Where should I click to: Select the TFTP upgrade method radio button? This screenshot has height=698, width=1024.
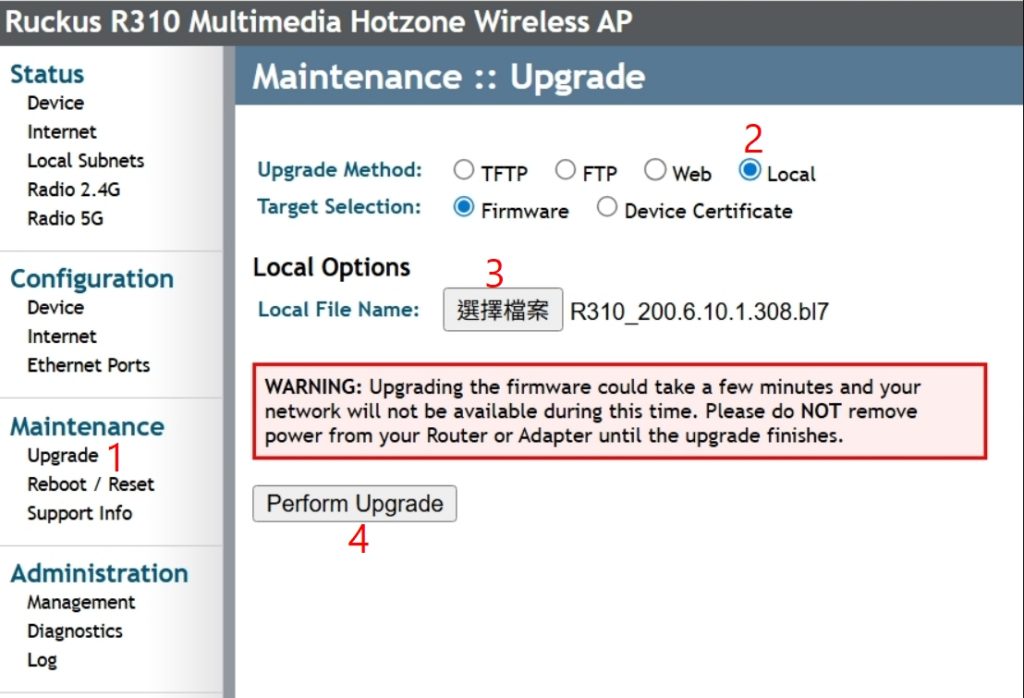click(463, 170)
